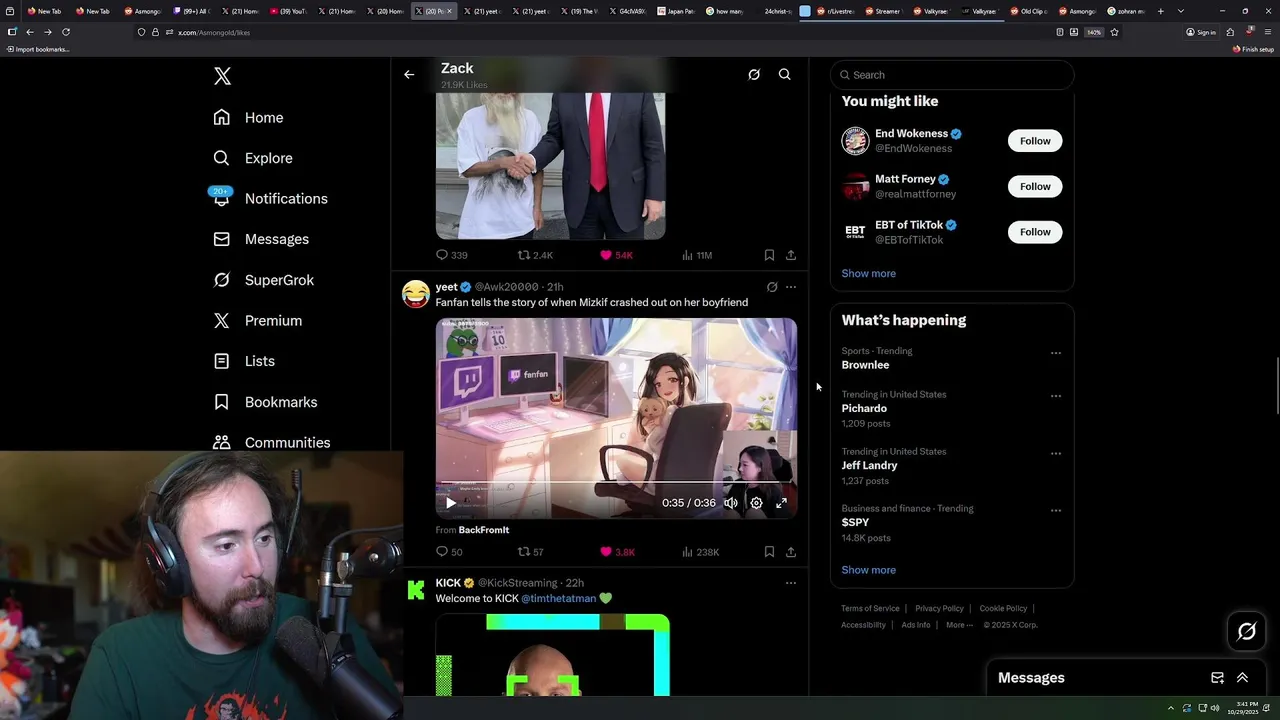Viewport: 1280px width, 720px height.
Task: Click Show more under What's happening
Action: (868, 570)
